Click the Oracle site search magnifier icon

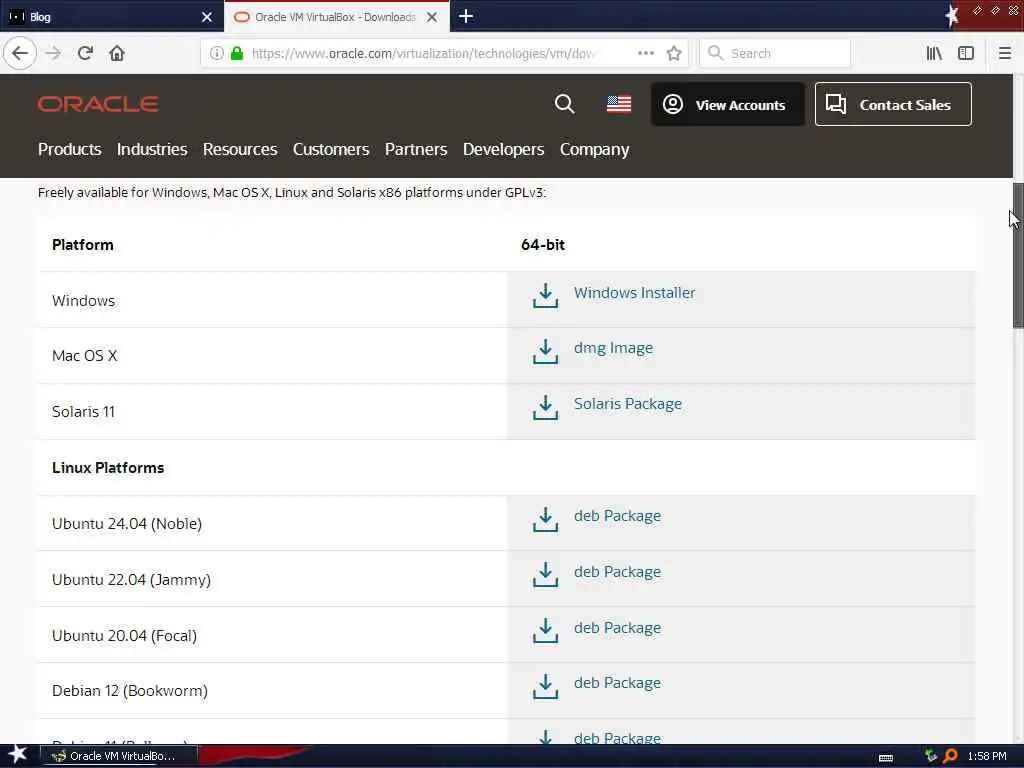564,104
